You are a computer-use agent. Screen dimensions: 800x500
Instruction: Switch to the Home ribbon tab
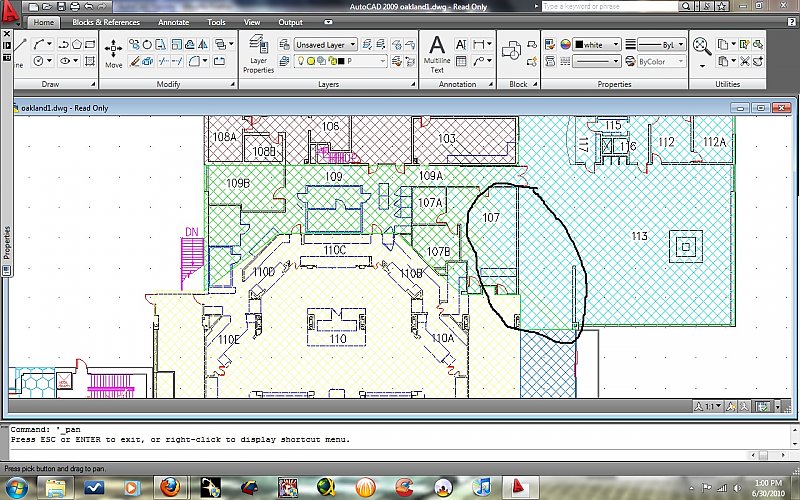[43, 22]
